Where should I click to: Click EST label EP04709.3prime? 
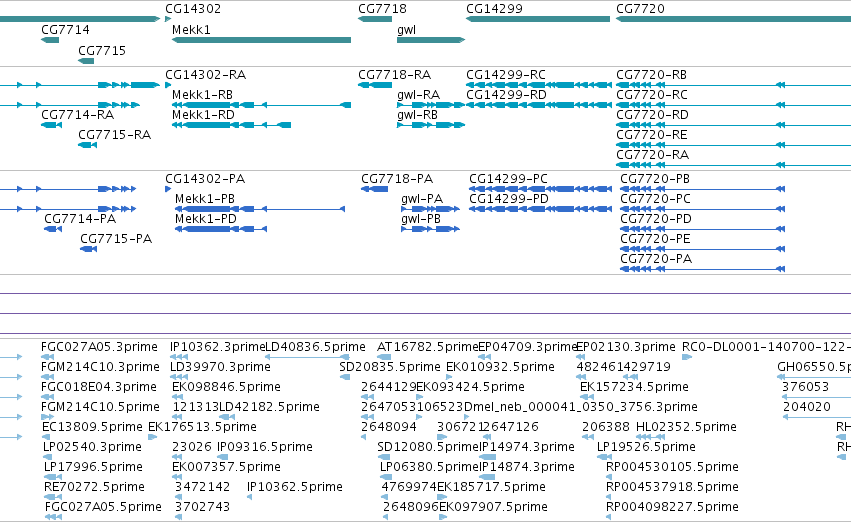tap(526, 347)
